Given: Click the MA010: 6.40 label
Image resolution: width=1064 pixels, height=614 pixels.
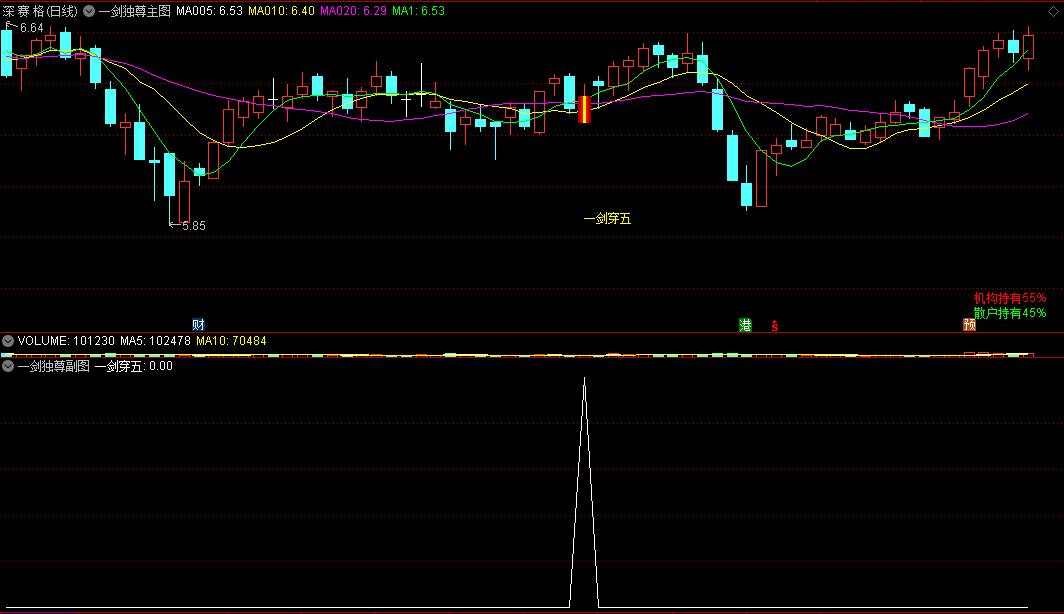Looking at the screenshot, I should click(281, 11).
